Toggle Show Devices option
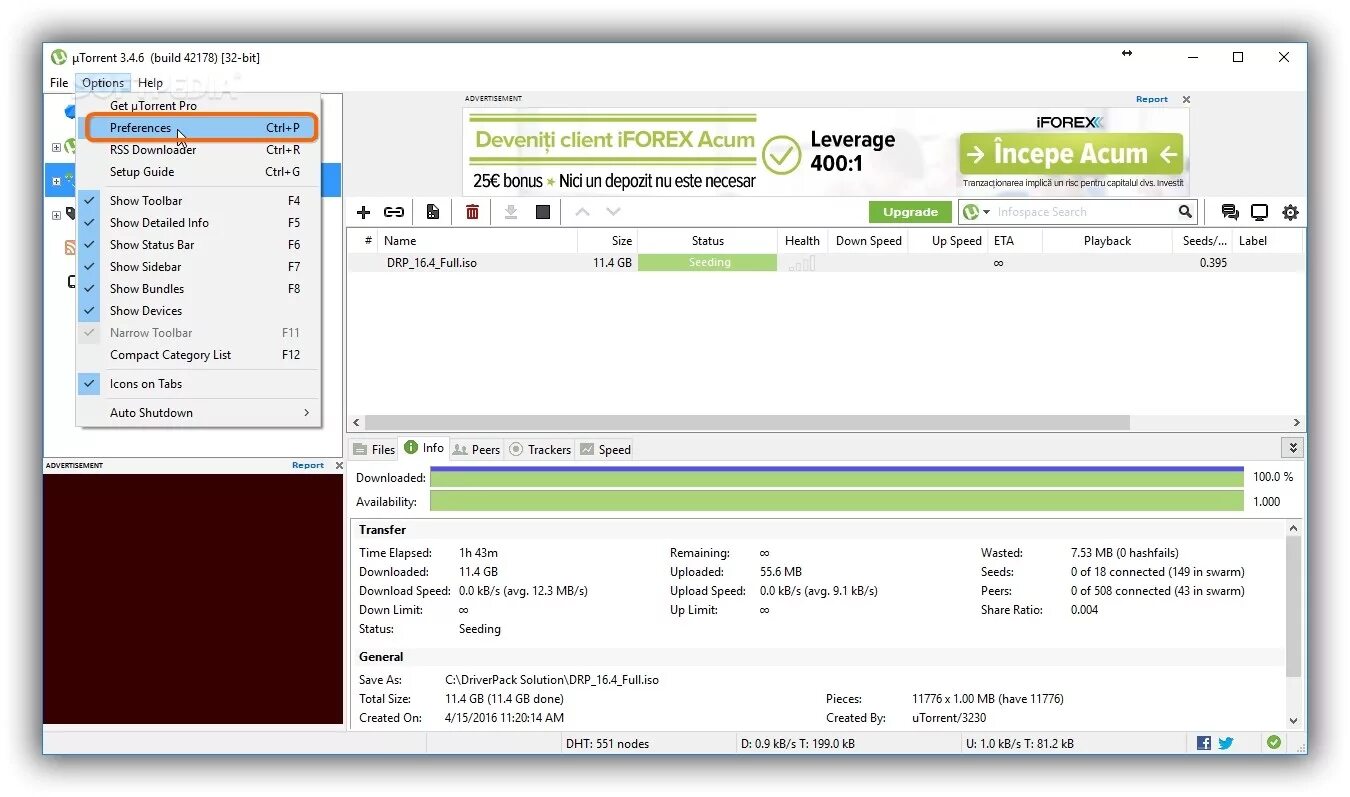 tap(198, 311)
